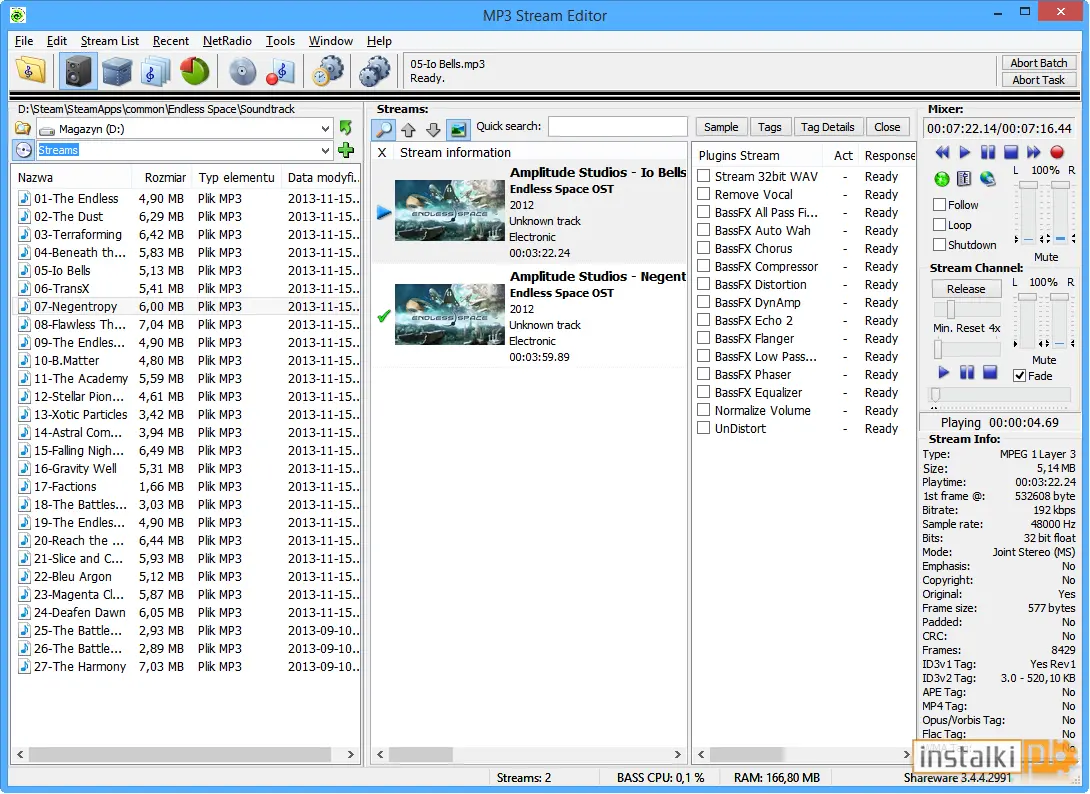
Task: Open the music folder toolbar icon
Action: 31,72
